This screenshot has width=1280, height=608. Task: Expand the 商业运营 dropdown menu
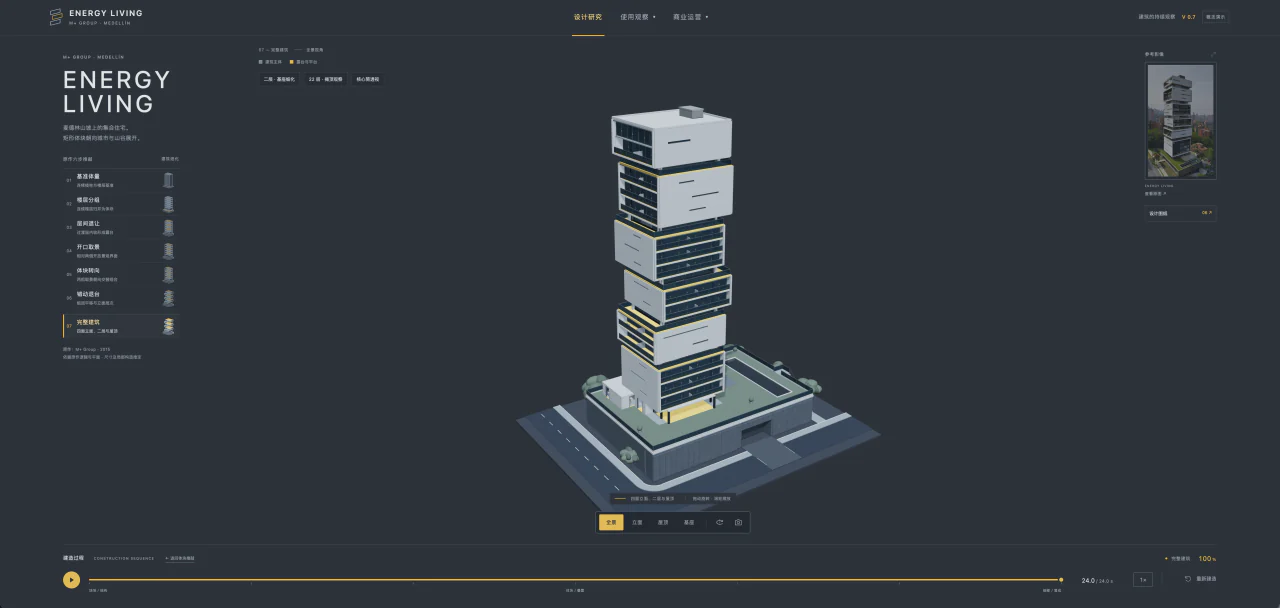[691, 17]
